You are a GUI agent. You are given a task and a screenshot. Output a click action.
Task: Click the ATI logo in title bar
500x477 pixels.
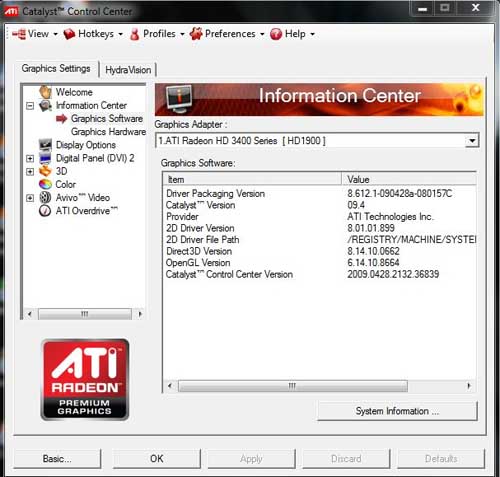(11, 11)
